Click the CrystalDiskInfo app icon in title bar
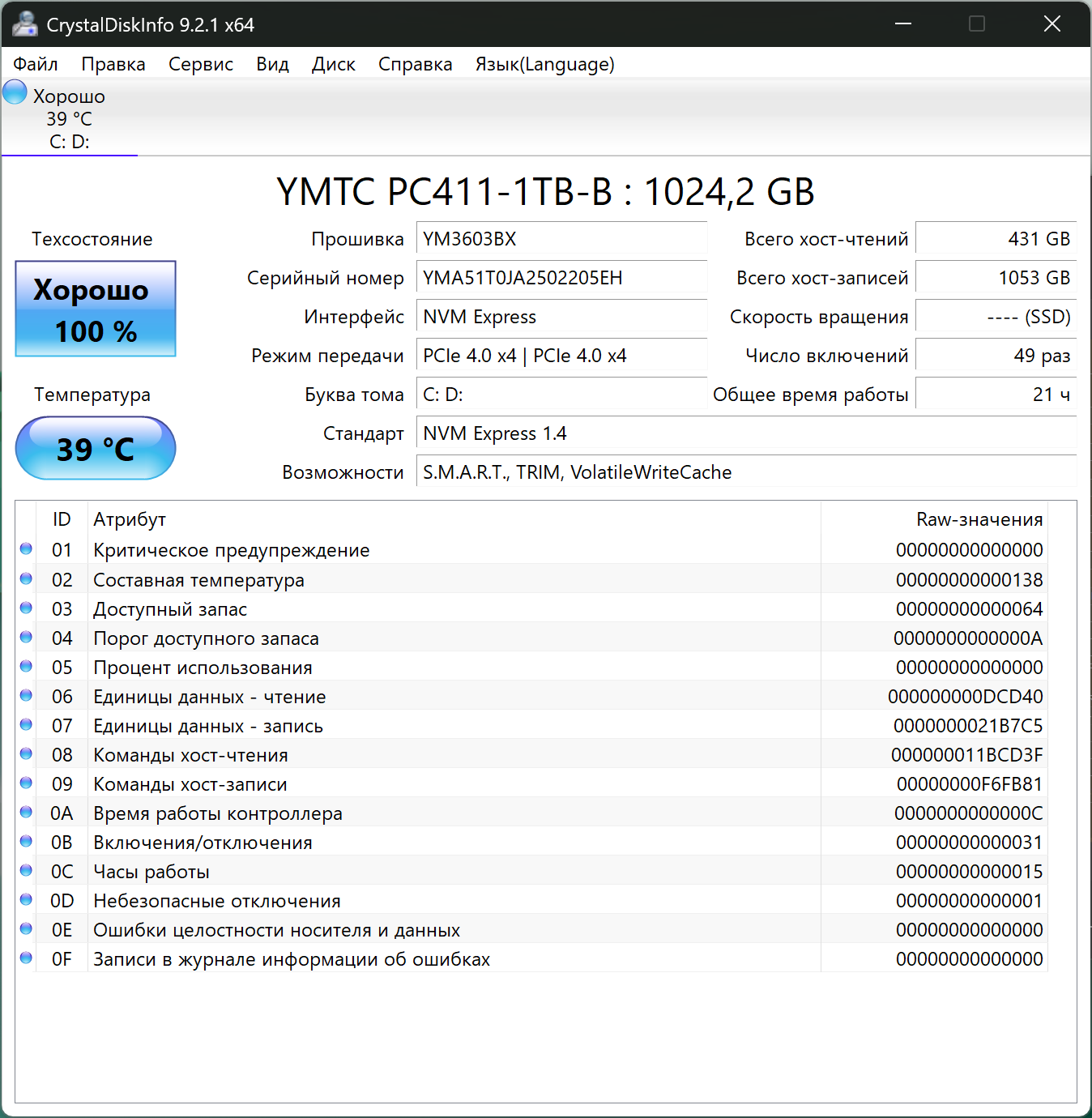 point(24,24)
